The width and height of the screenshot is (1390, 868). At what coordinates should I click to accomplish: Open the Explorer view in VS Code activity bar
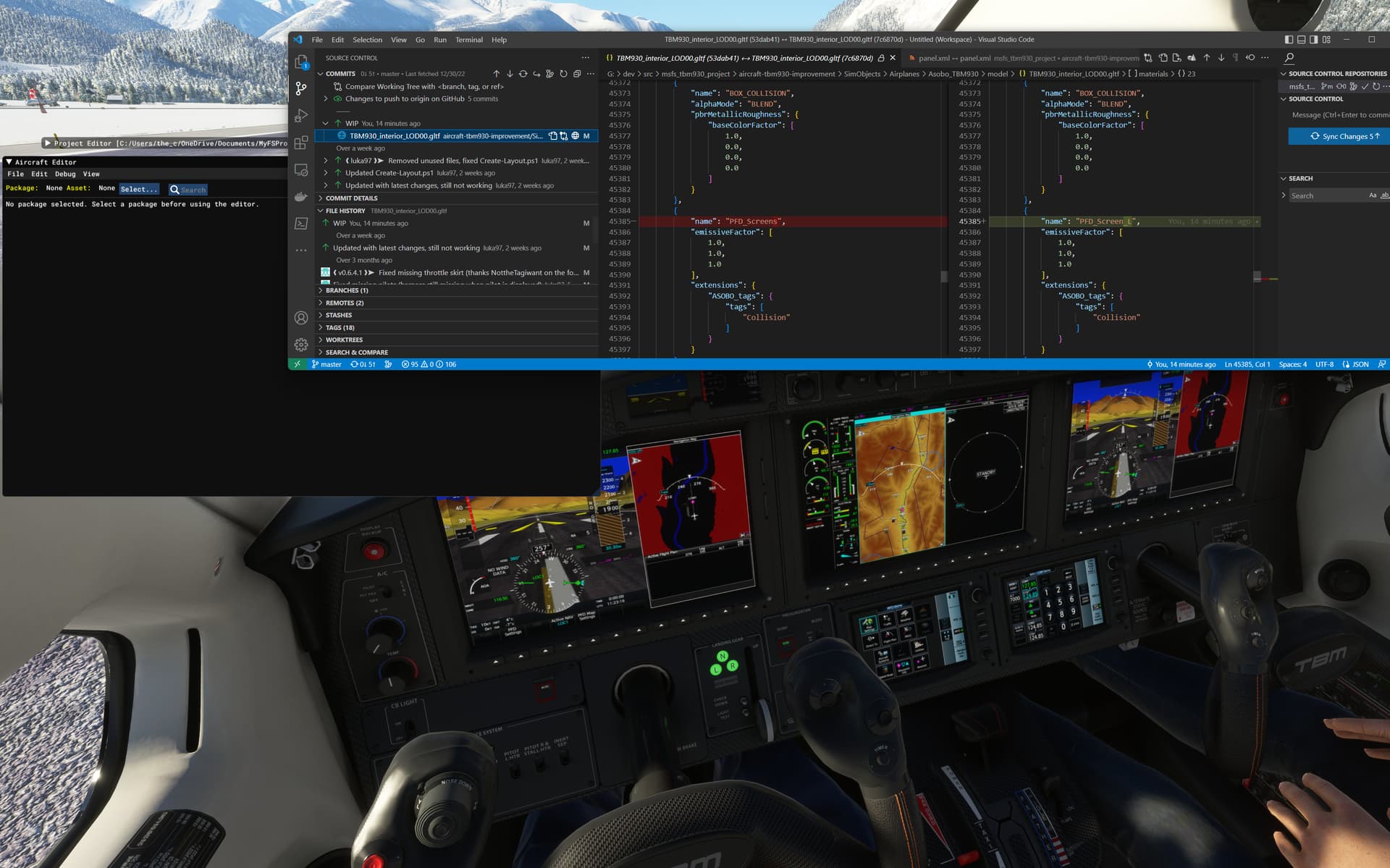301,62
